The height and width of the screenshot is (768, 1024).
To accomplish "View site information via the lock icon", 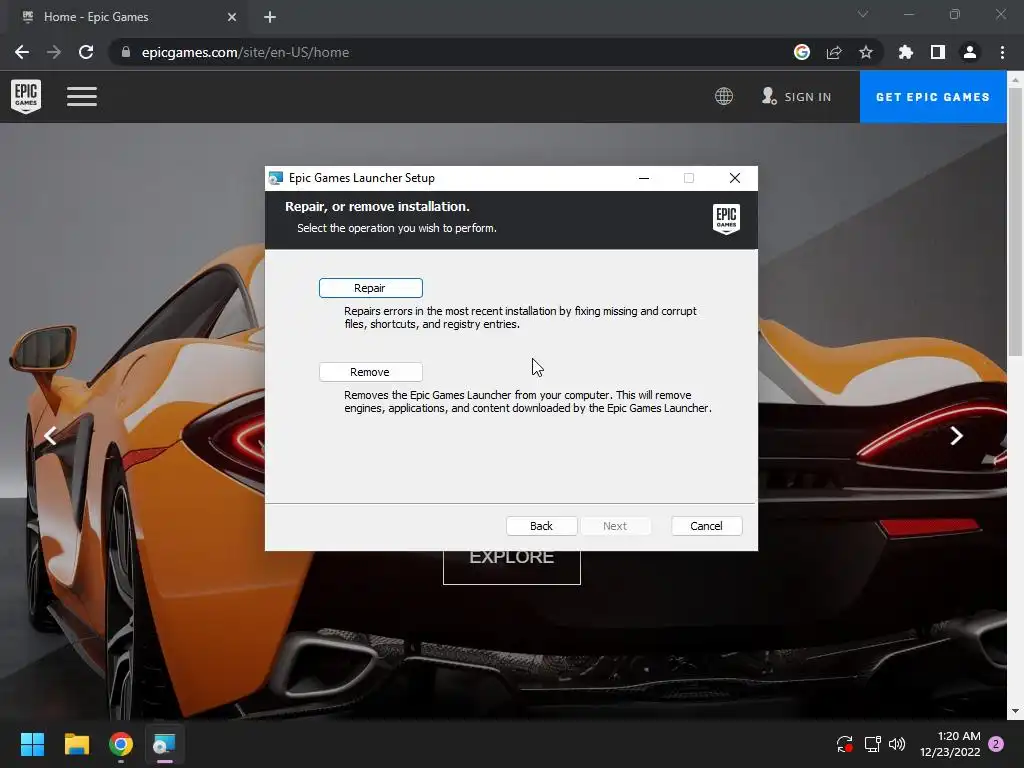I will click(x=125, y=52).
